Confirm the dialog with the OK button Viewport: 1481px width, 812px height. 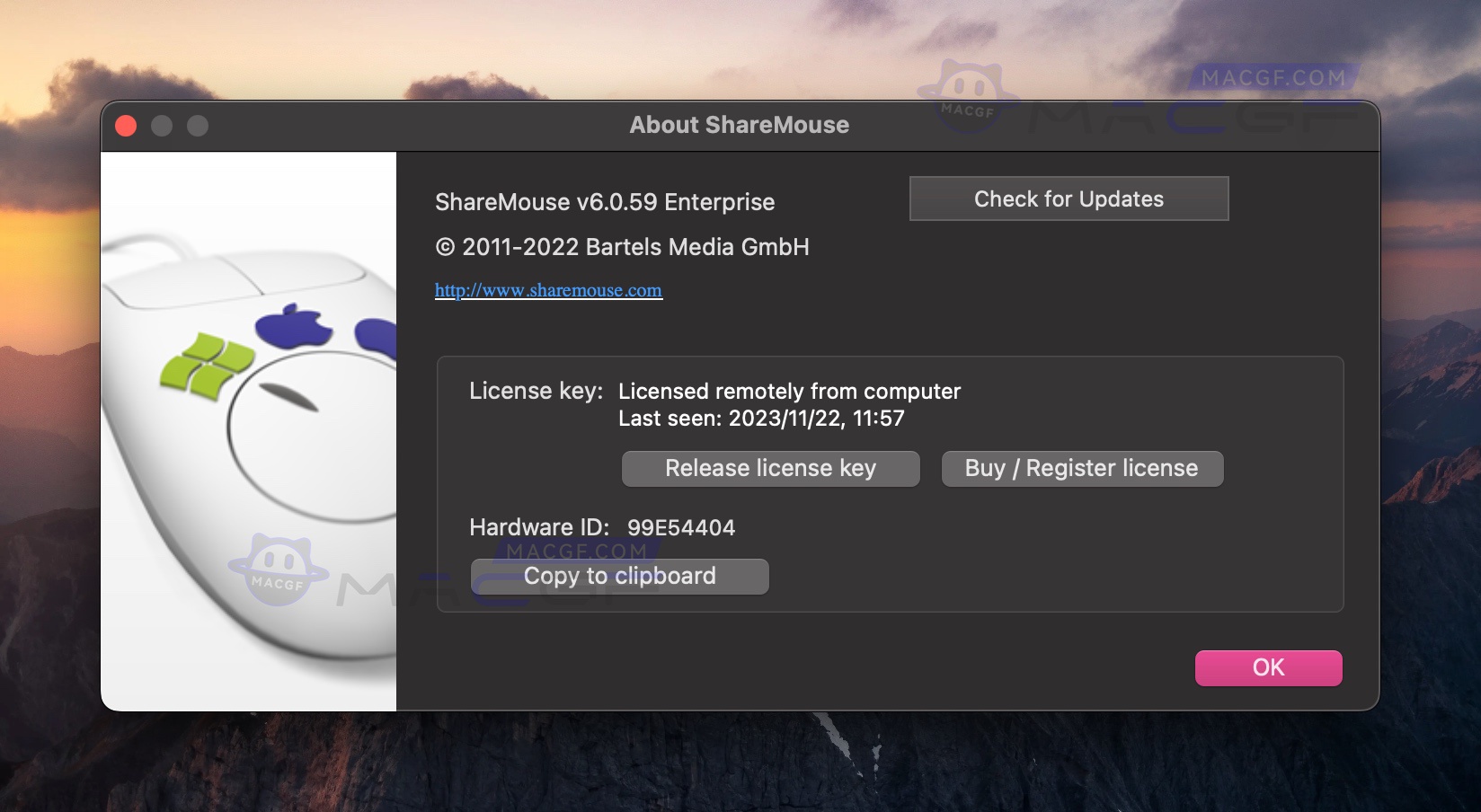1267,667
